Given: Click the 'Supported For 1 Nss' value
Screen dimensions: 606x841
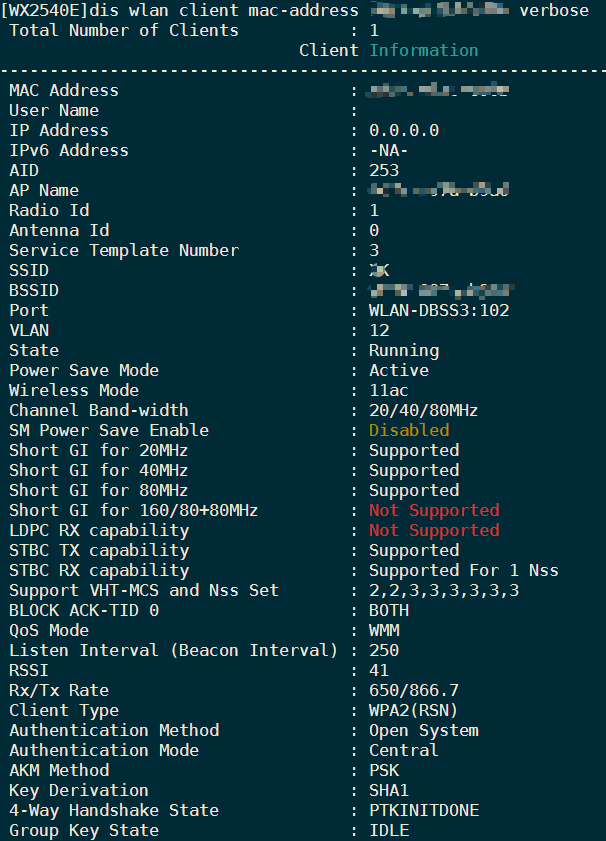Looking at the screenshot, I should [x=464, y=570].
